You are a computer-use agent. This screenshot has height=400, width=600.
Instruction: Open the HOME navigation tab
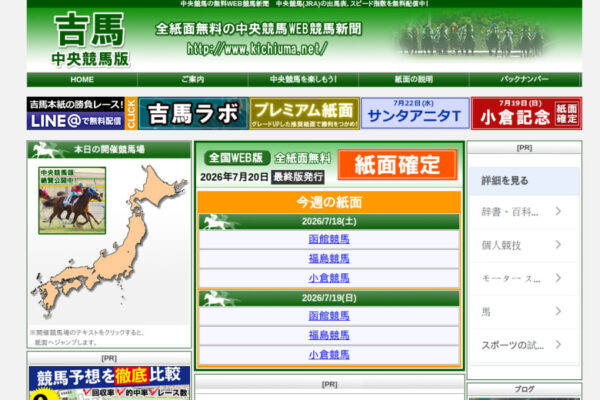[x=82, y=80]
